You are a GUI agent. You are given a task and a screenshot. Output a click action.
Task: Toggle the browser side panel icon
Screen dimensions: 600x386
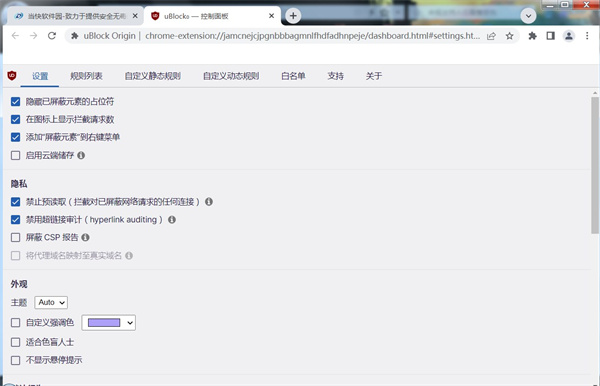pyautogui.click(x=550, y=36)
